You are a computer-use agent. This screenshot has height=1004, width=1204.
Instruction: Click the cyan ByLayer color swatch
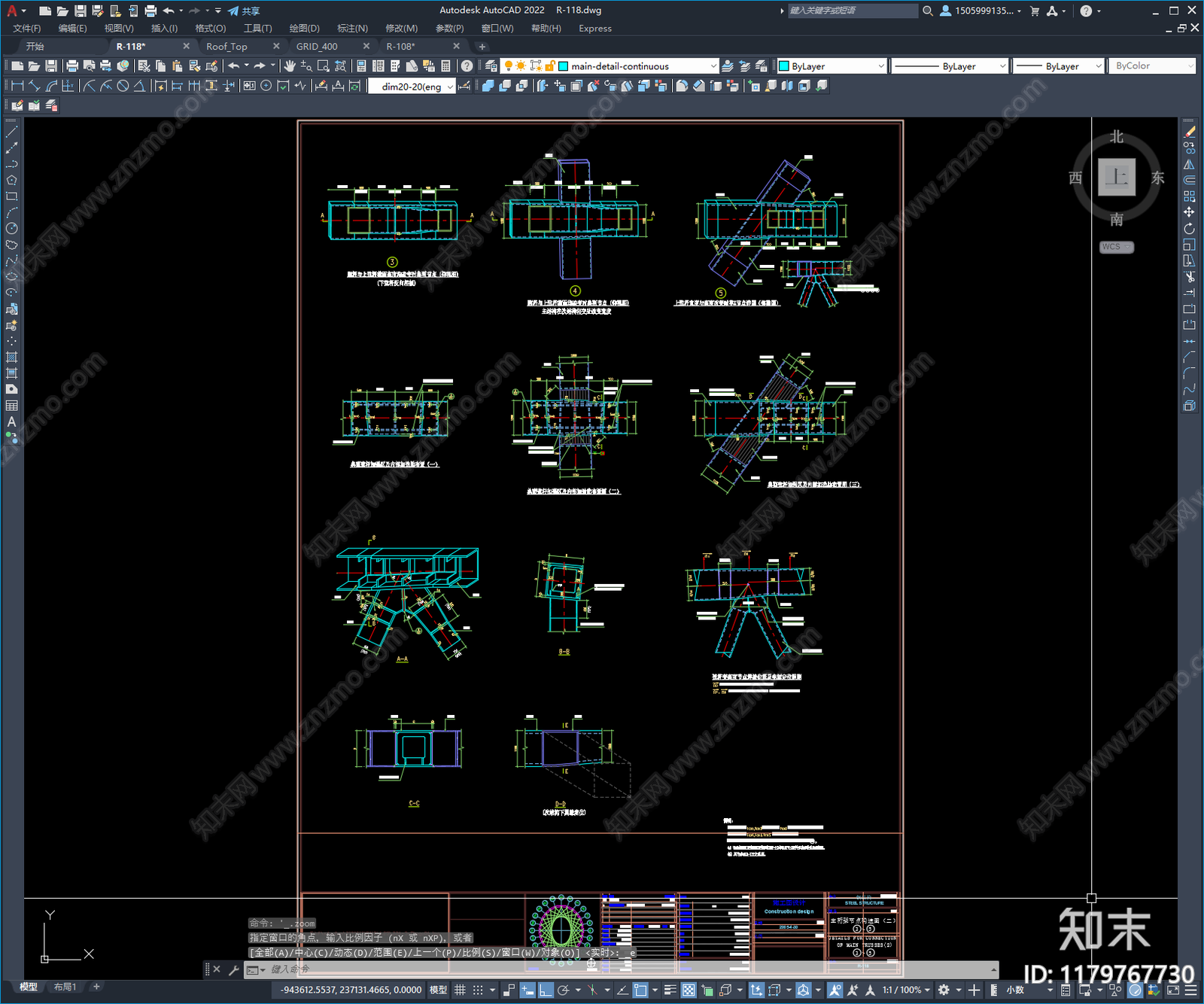(x=783, y=66)
